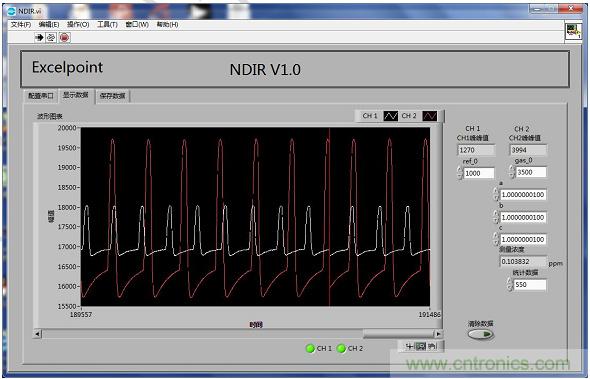Select the crosshair cursor tool in graph palette
590x379 pixels.
(409, 346)
